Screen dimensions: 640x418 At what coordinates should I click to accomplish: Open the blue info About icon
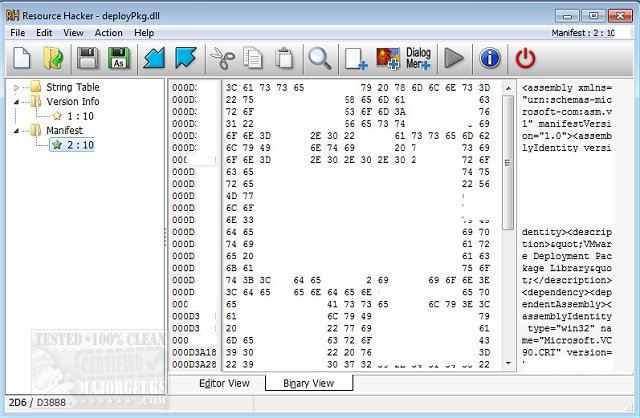coord(490,58)
